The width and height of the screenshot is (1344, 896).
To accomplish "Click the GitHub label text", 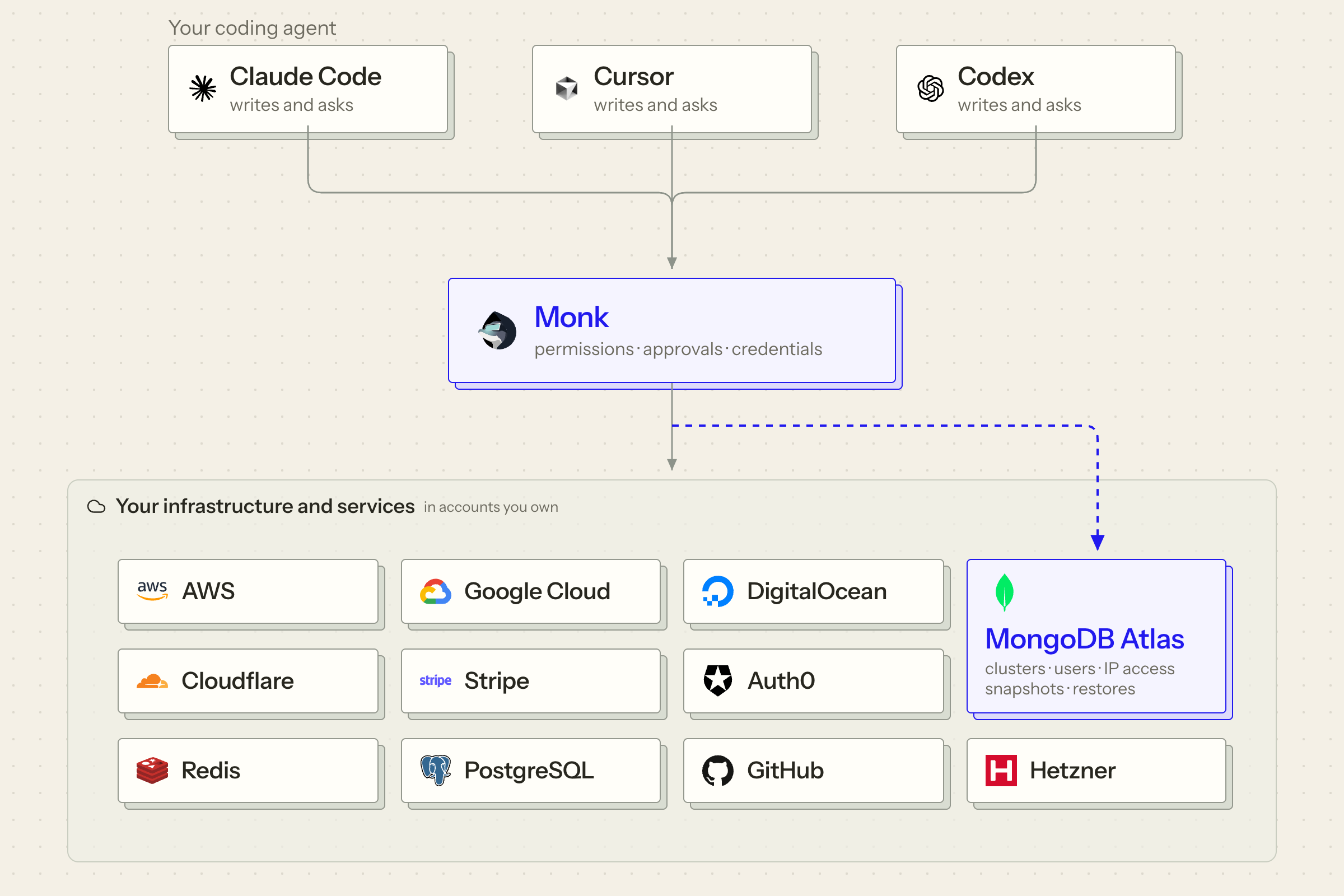I will pos(786,771).
